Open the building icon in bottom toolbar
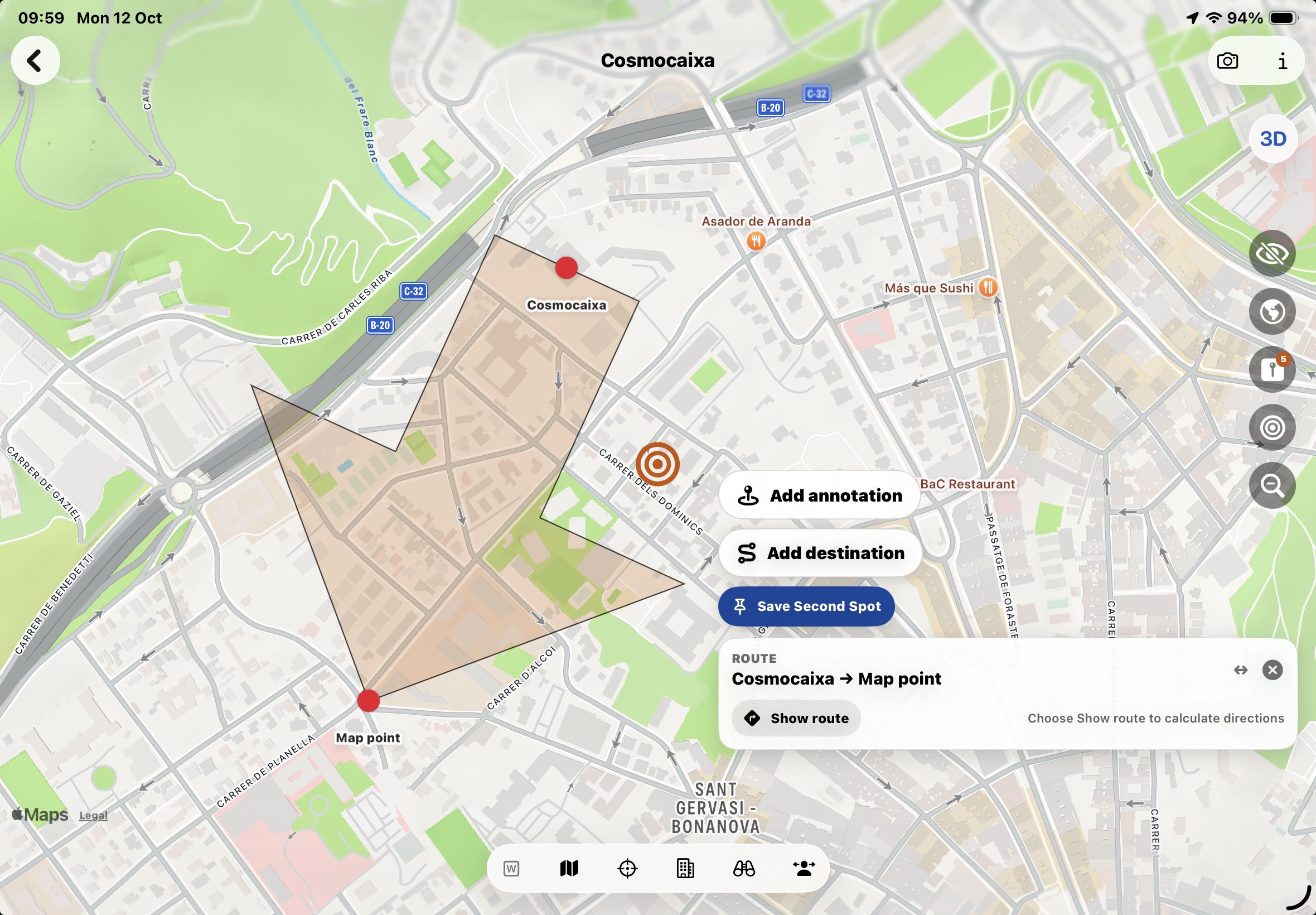Screen dimensions: 1316x915 click(x=685, y=869)
